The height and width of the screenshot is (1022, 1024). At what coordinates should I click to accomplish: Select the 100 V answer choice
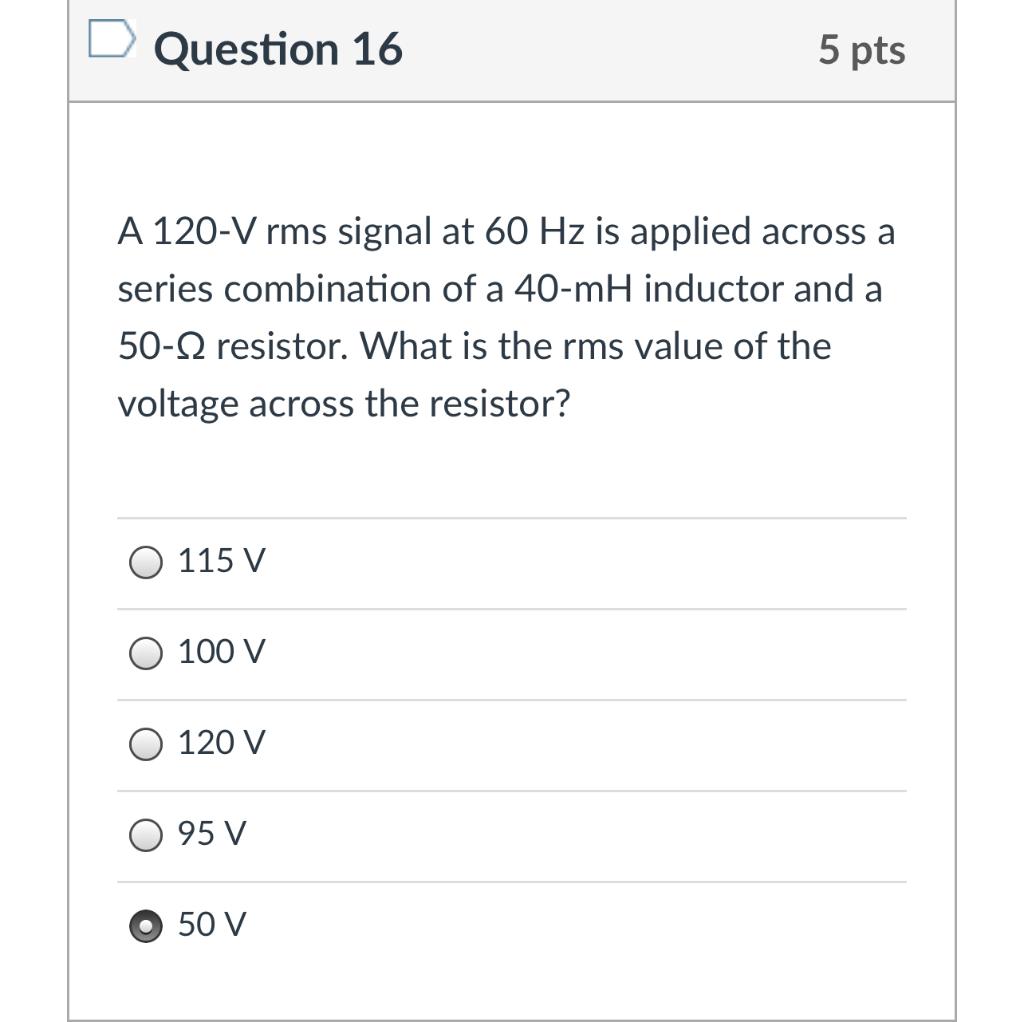146,653
